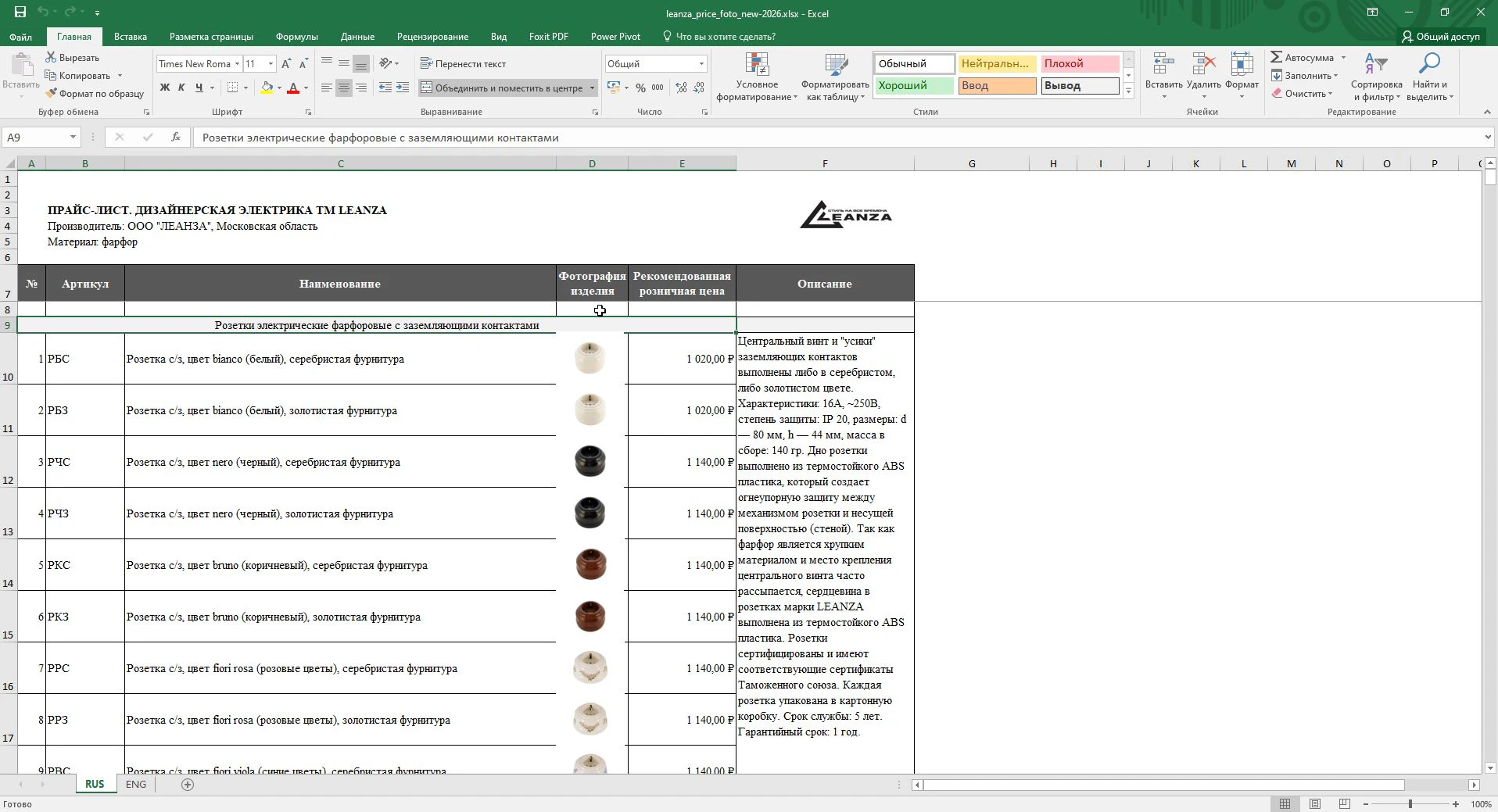Apply the yellow fill color bucket
This screenshot has height=812, width=1498.
coord(267,88)
